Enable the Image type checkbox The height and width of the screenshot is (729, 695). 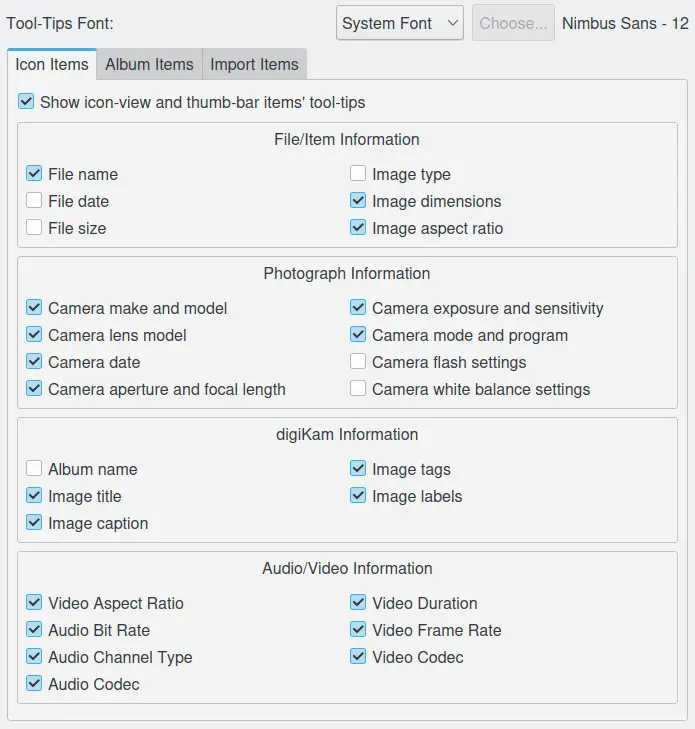point(359,174)
